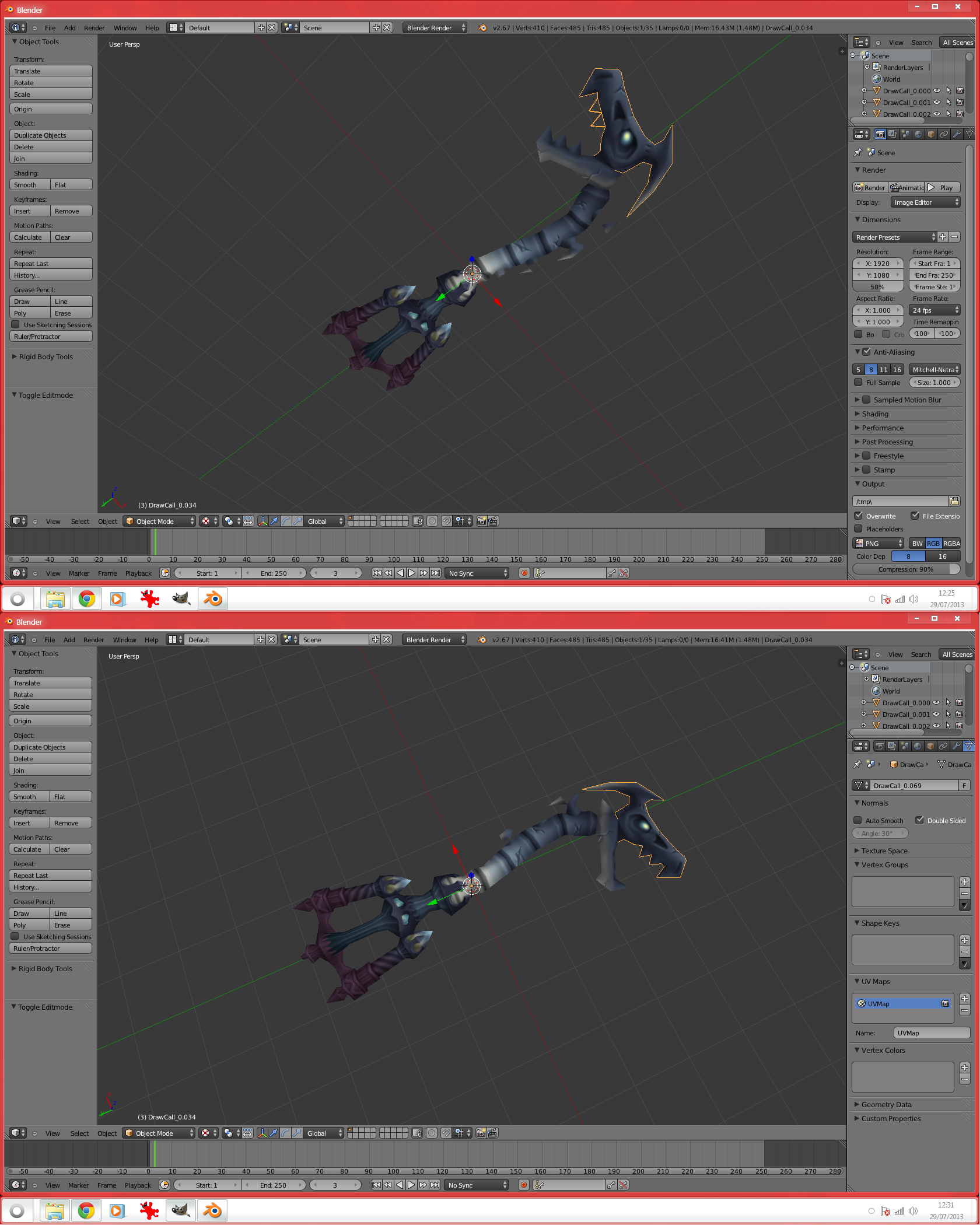Click the minus icon next to Render Presets
Image resolution: width=980 pixels, height=1225 pixels.
954,237
